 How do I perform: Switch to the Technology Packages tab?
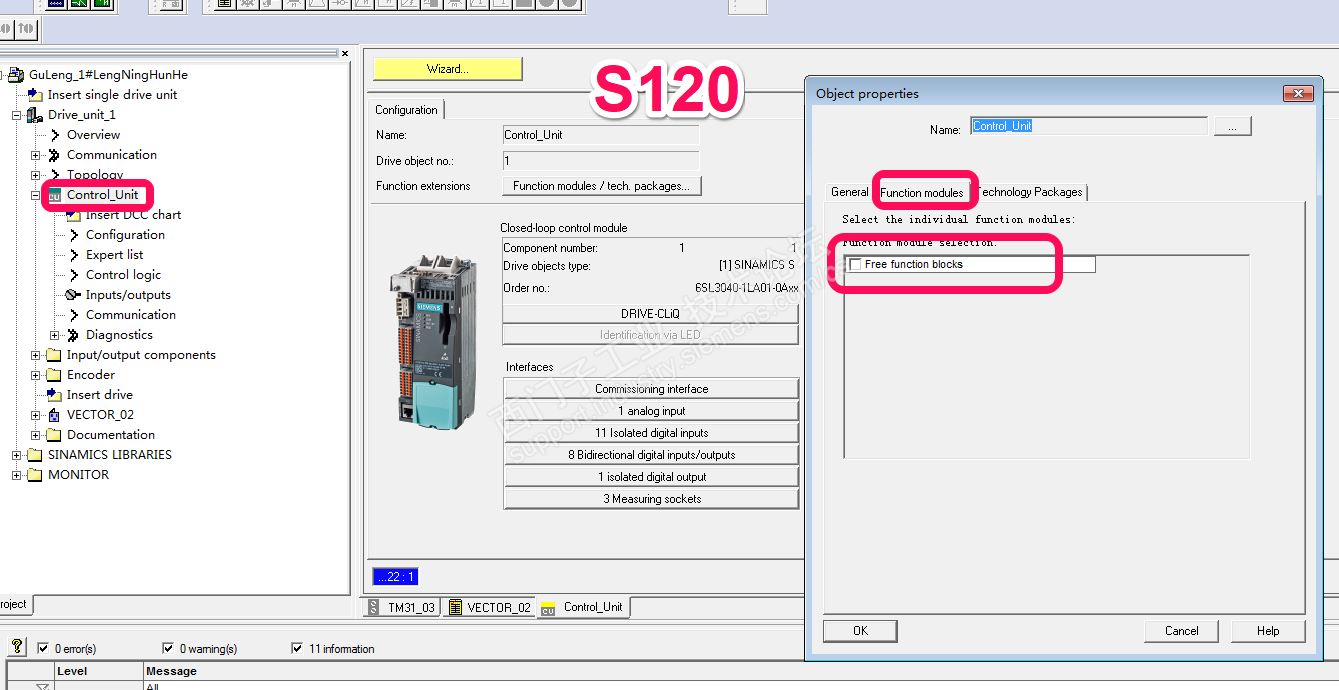(1029, 192)
